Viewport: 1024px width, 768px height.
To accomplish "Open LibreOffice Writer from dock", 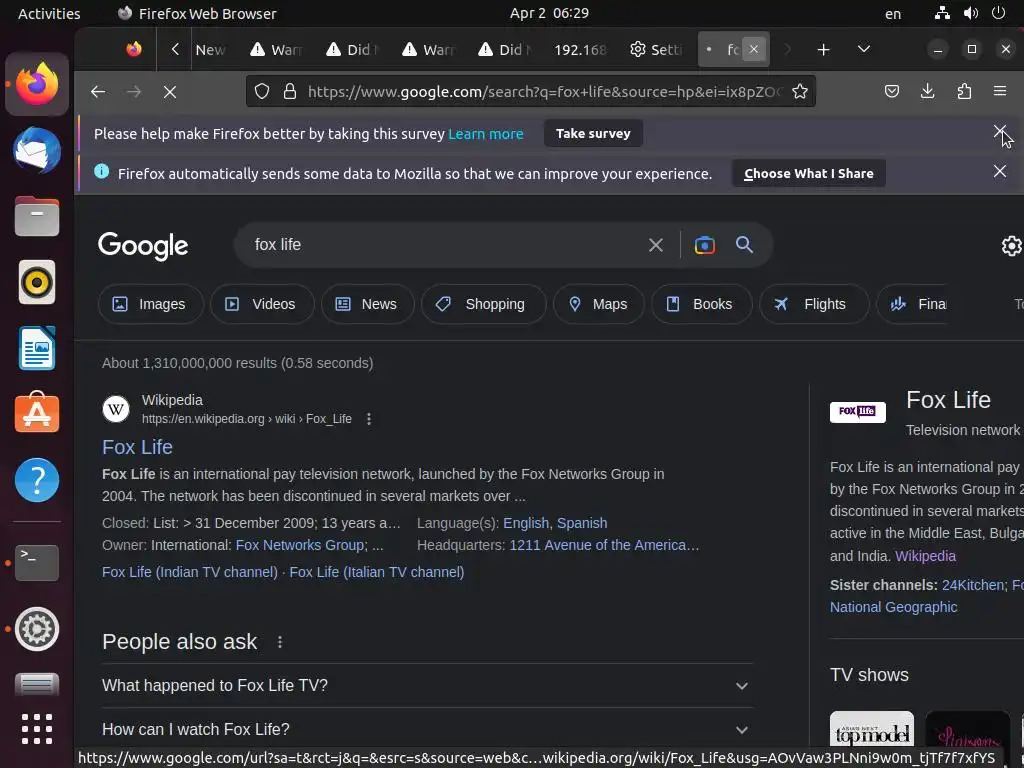I will click(37, 348).
